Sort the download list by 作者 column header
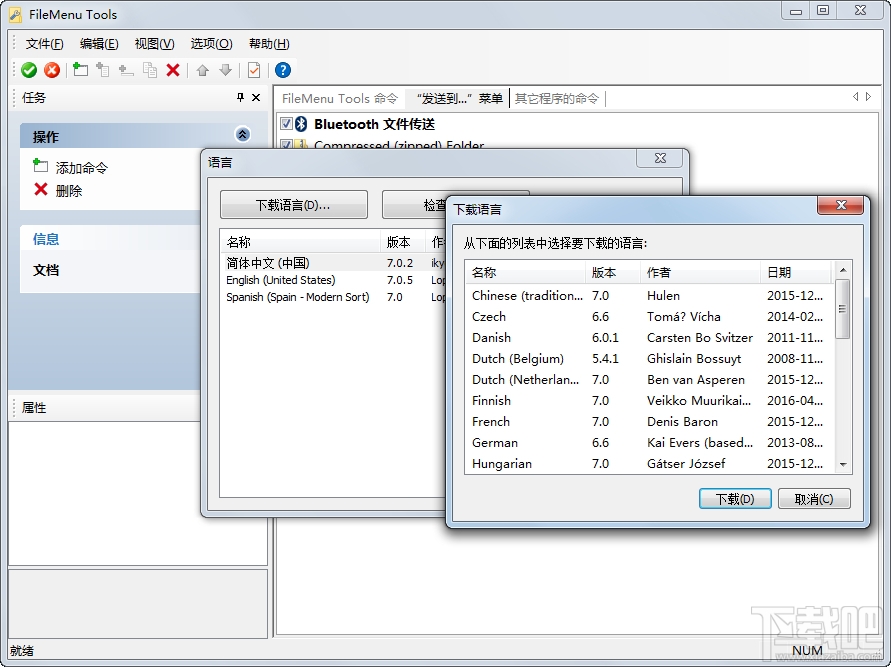The width and height of the screenshot is (891, 667). 700,272
